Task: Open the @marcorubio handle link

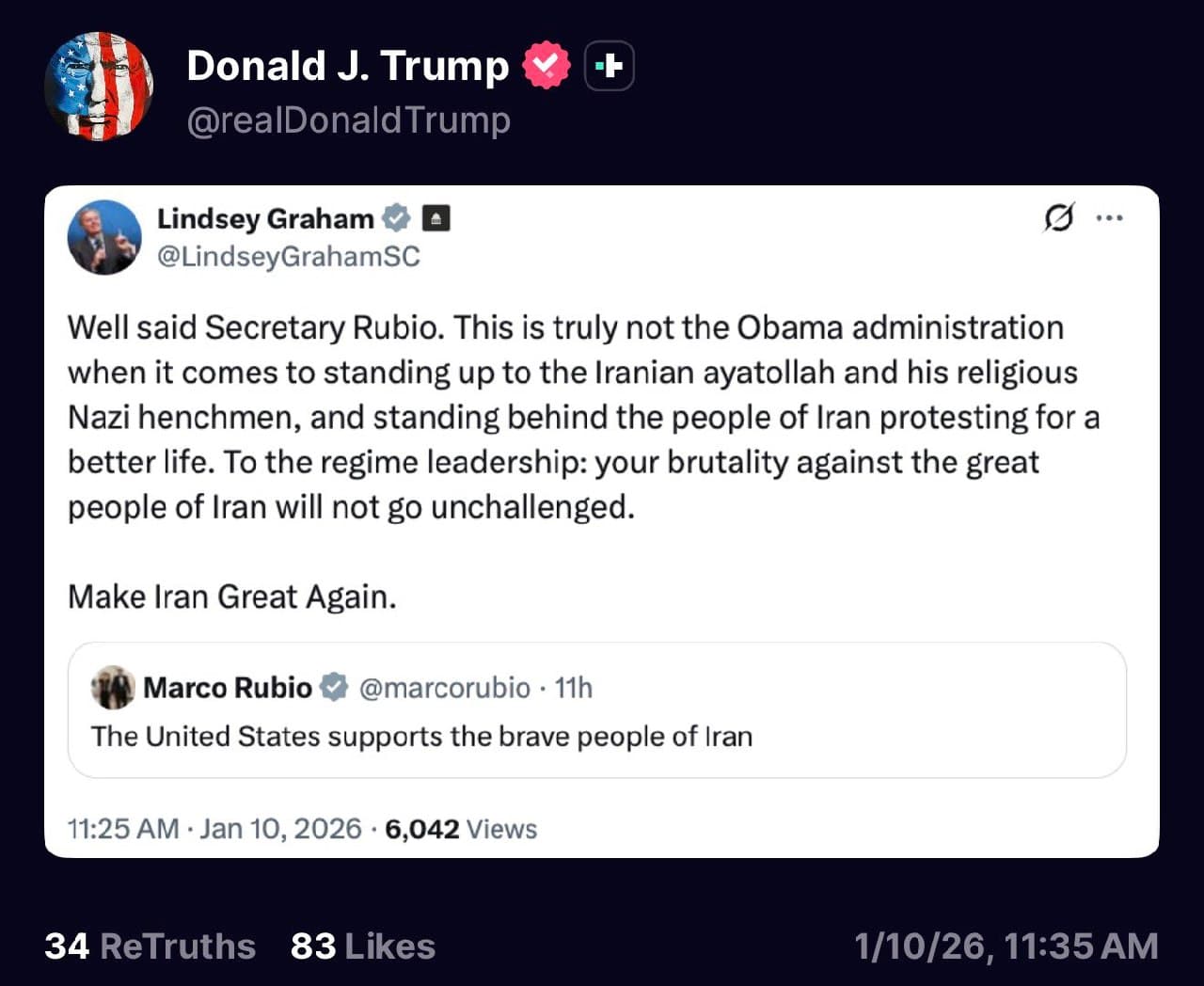Action: (443, 688)
